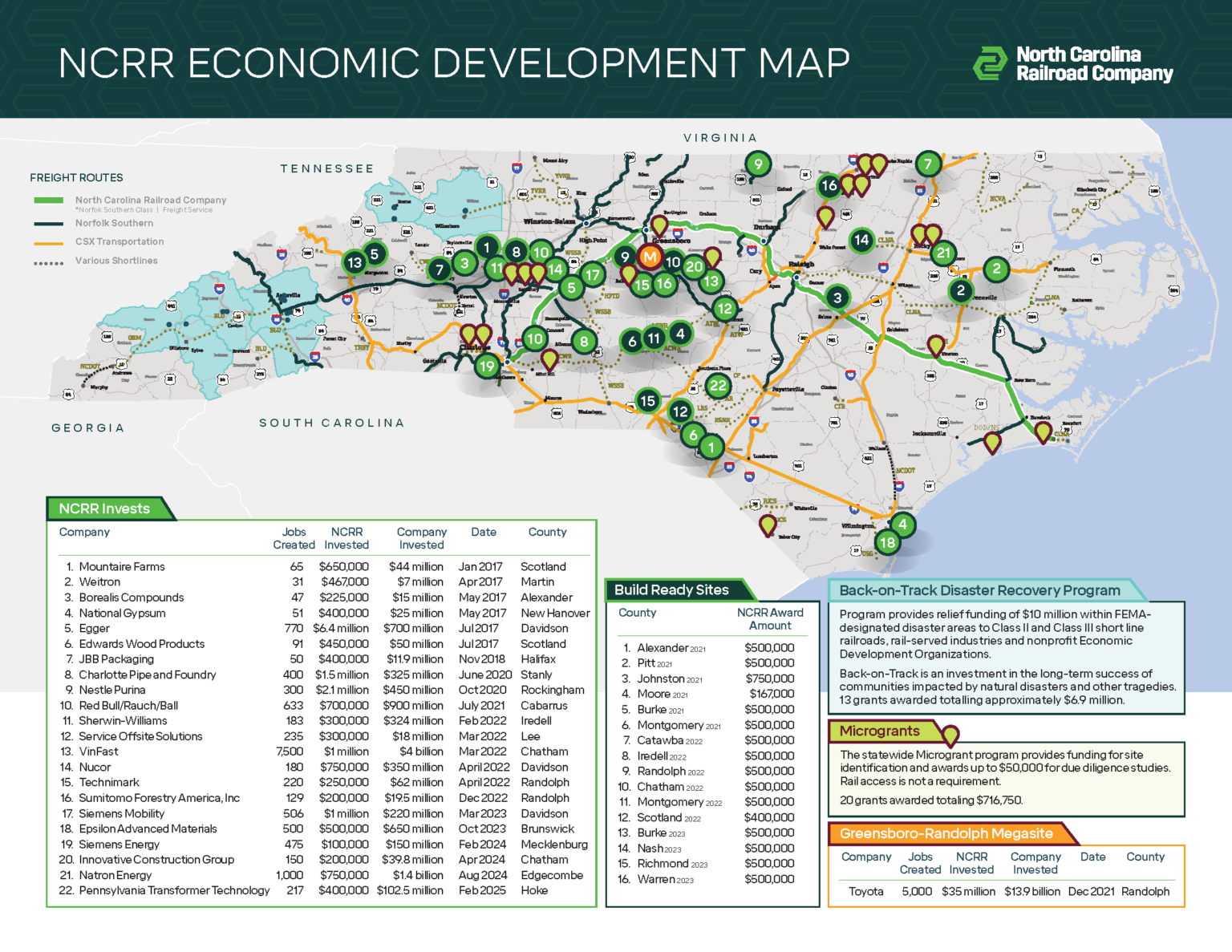The height and width of the screenshot is (952, 1232).
Task: Click the green NCRR route legend line
Action: coord(48,201)
